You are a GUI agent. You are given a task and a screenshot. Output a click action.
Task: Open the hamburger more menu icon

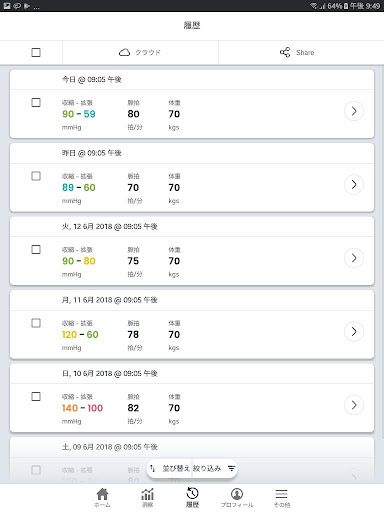point(282,494)
